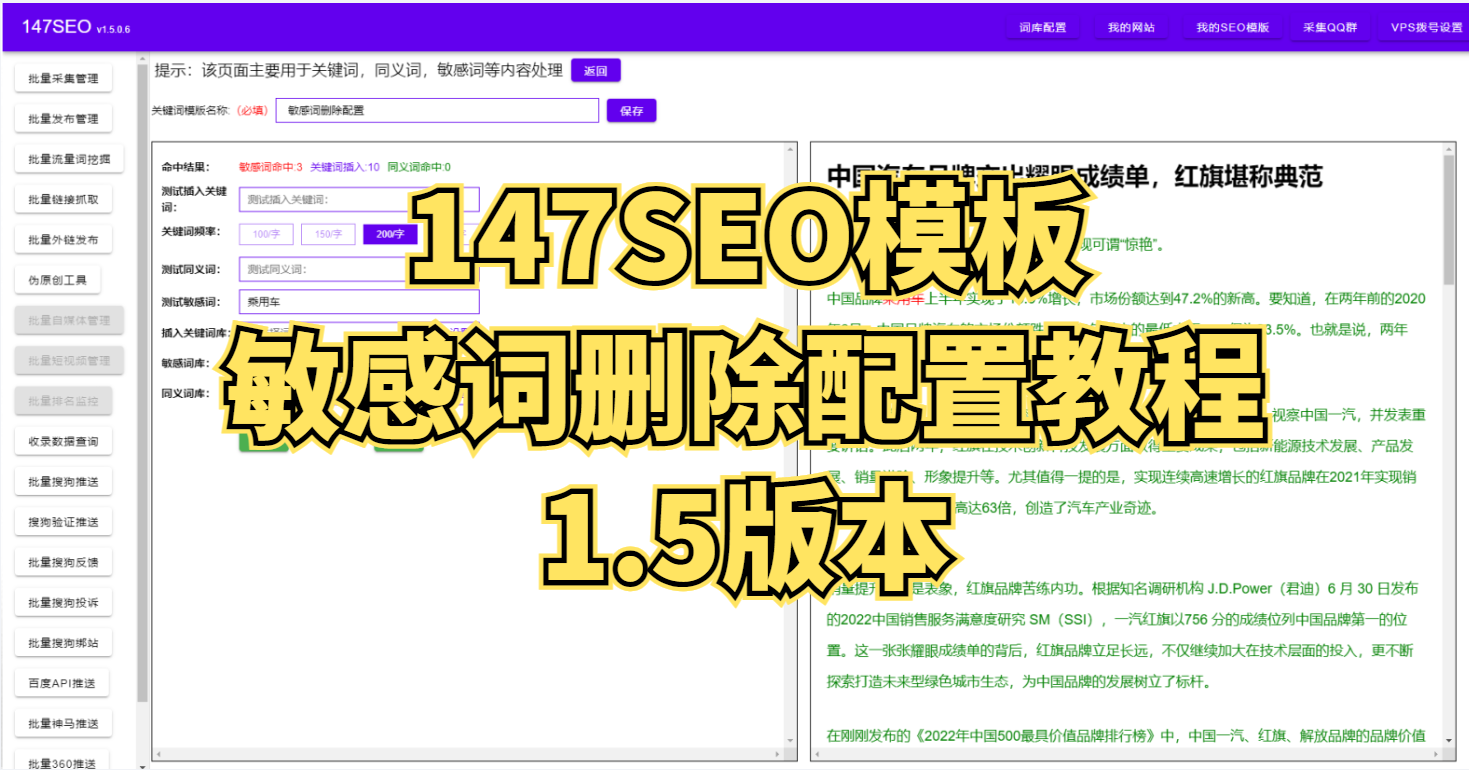1469x770 pixels.
Task: Select keyword frequency 150/字
Action: [328, 234]
